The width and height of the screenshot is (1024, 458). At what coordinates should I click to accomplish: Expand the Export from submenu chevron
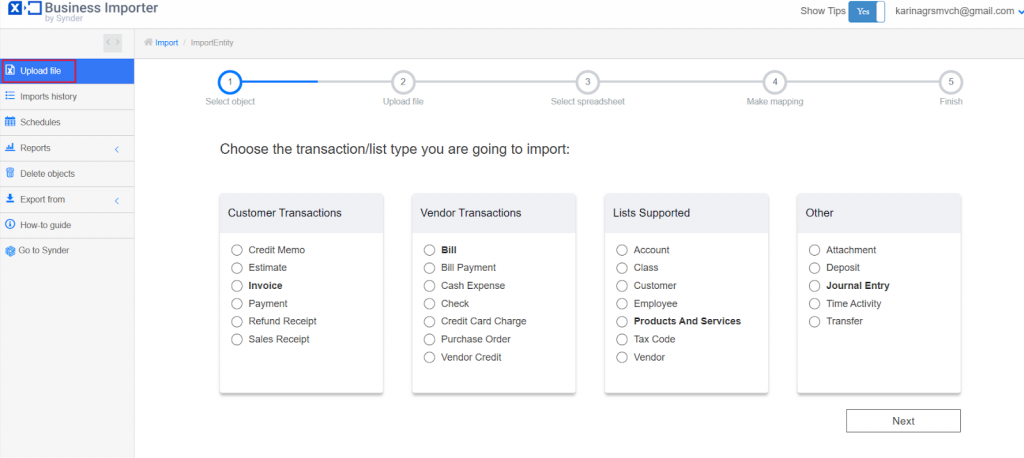pyautogui.click(x=117, y=200)
